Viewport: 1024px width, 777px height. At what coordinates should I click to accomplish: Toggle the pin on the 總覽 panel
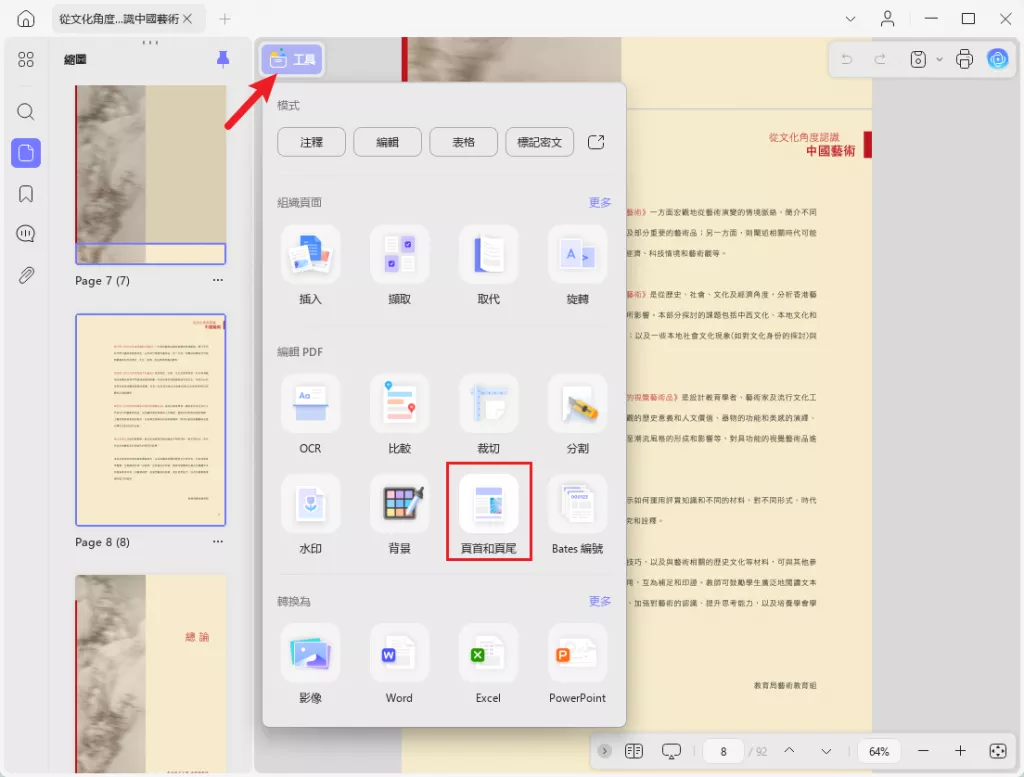point(222,59)
